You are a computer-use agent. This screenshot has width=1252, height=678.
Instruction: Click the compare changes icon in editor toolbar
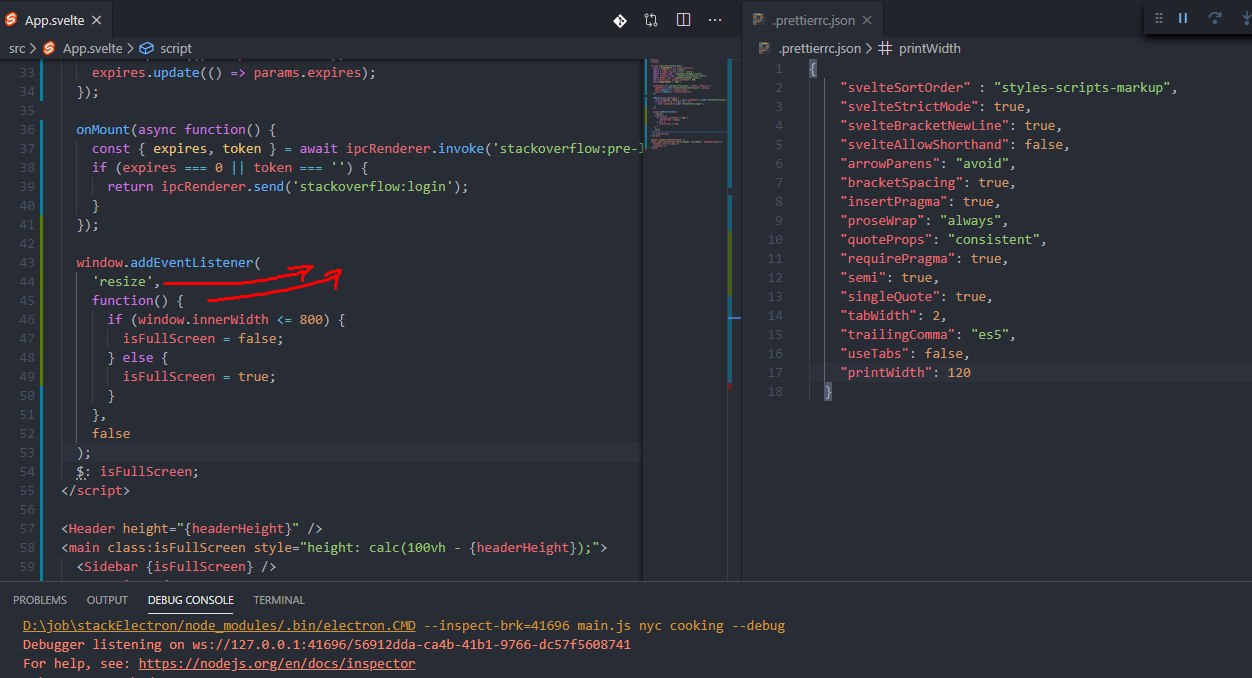coord(651,19)
